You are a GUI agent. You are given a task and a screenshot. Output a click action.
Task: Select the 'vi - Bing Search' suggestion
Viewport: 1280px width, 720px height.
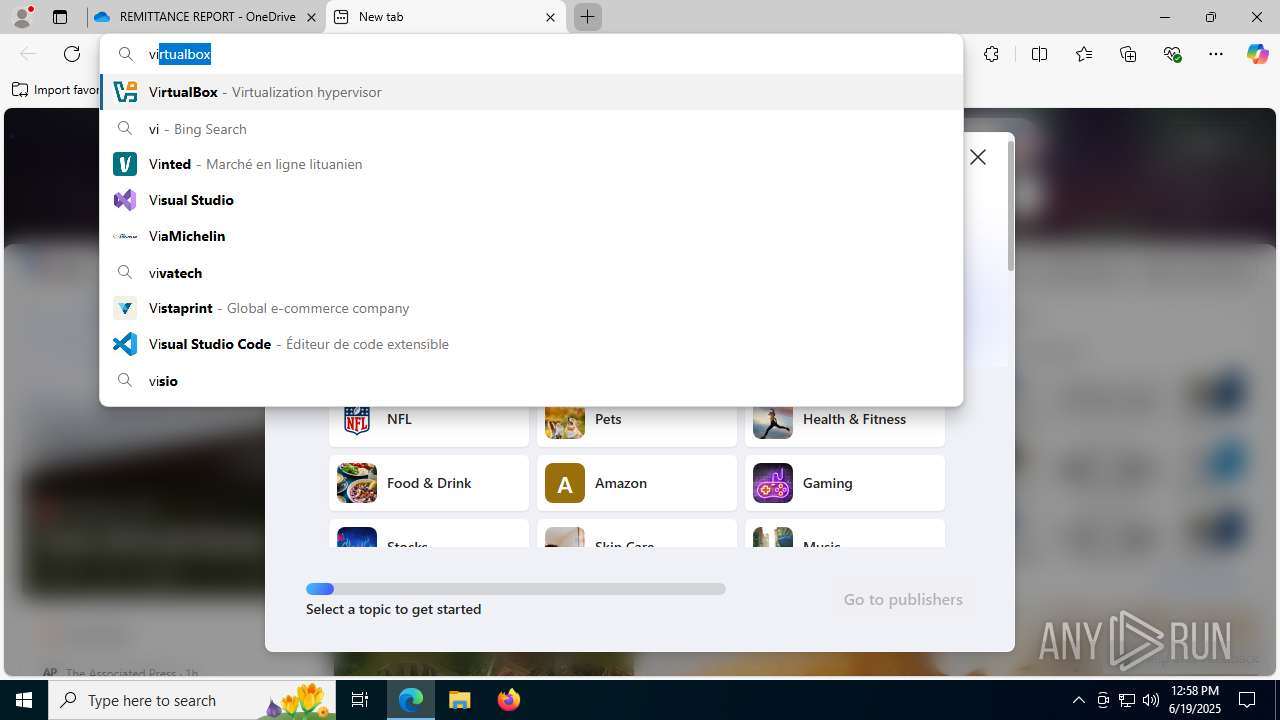coord(532,129)
